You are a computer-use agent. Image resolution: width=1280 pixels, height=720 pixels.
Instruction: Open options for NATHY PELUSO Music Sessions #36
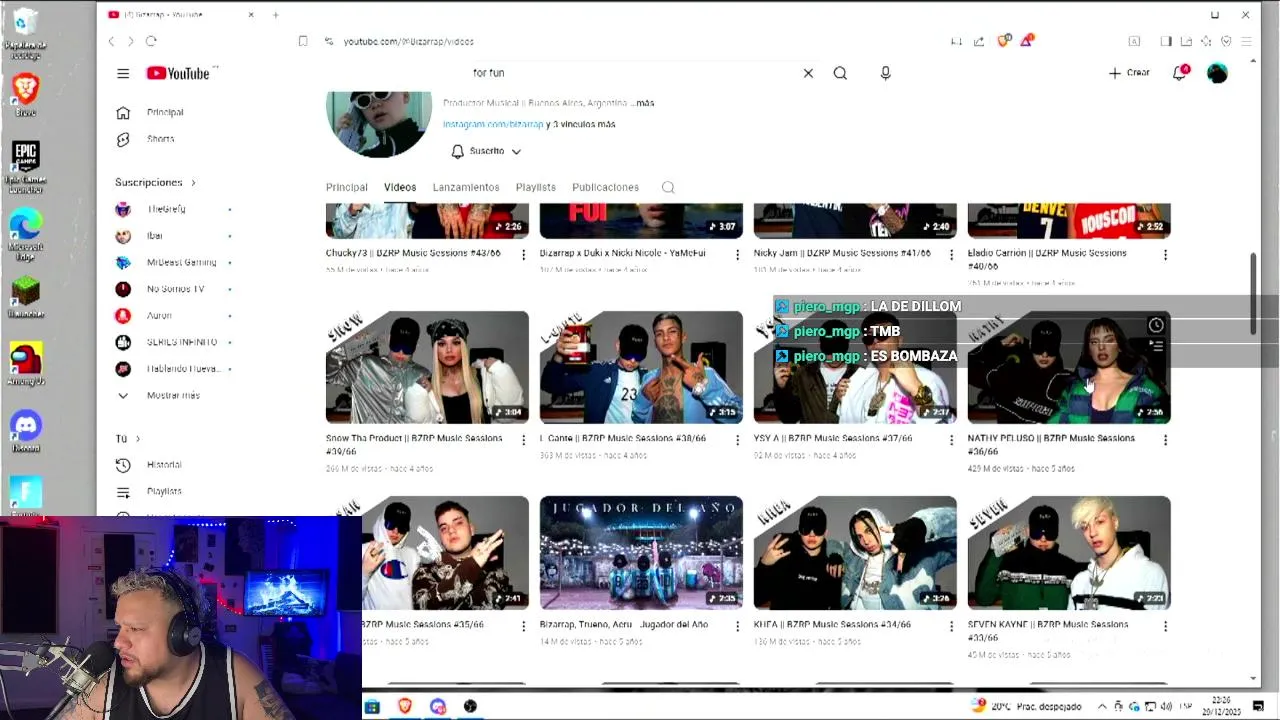1165,440
